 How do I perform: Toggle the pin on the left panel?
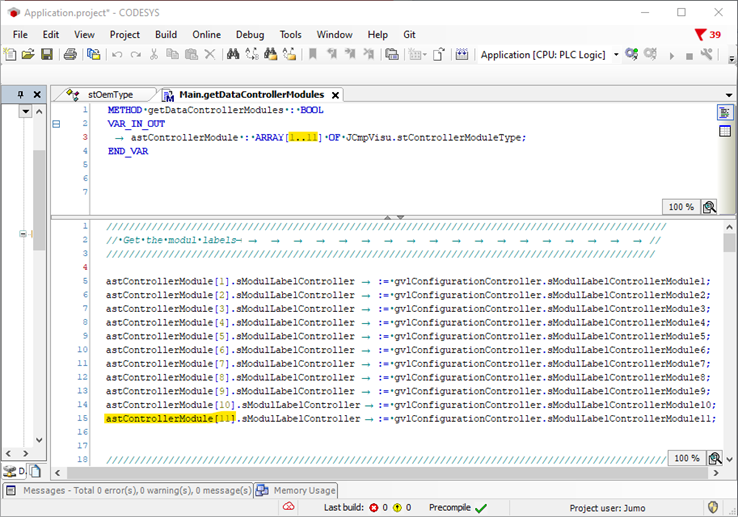(x=21, y=95)
